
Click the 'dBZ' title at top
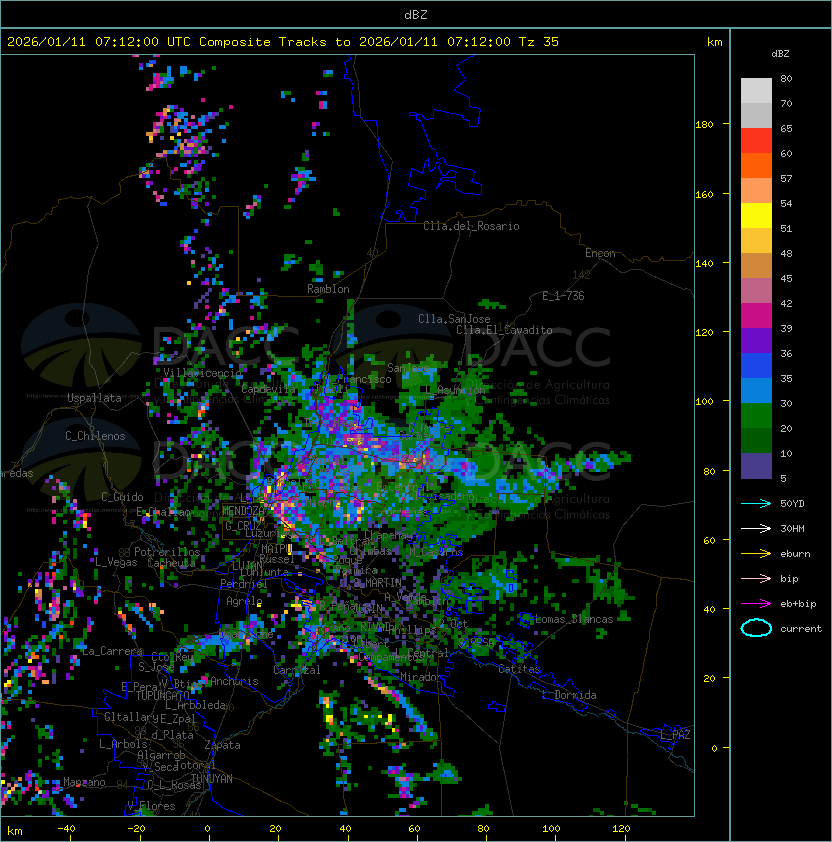[416, 14]
